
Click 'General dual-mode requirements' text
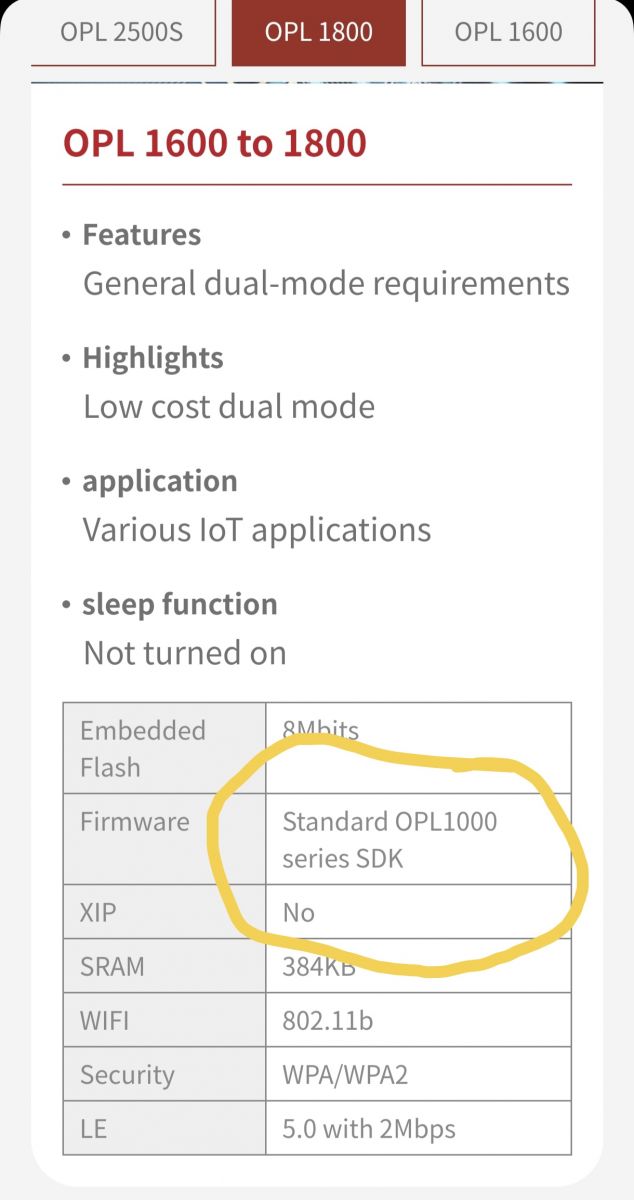coord(326,284)
